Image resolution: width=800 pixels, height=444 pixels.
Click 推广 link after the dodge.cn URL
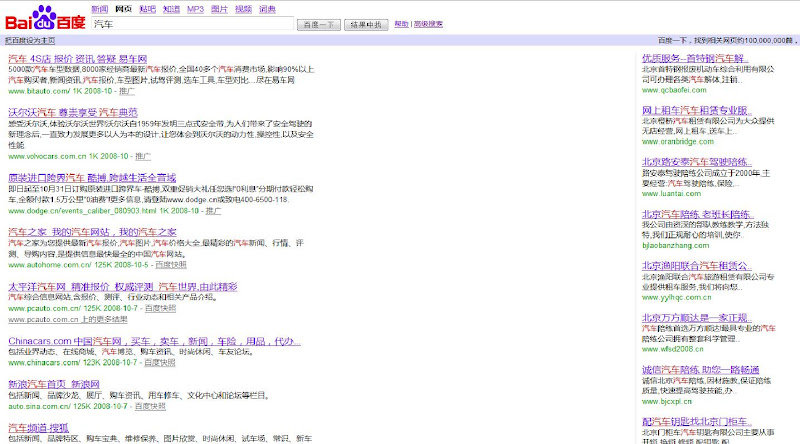pyautogui.click(x=213, y=211)
